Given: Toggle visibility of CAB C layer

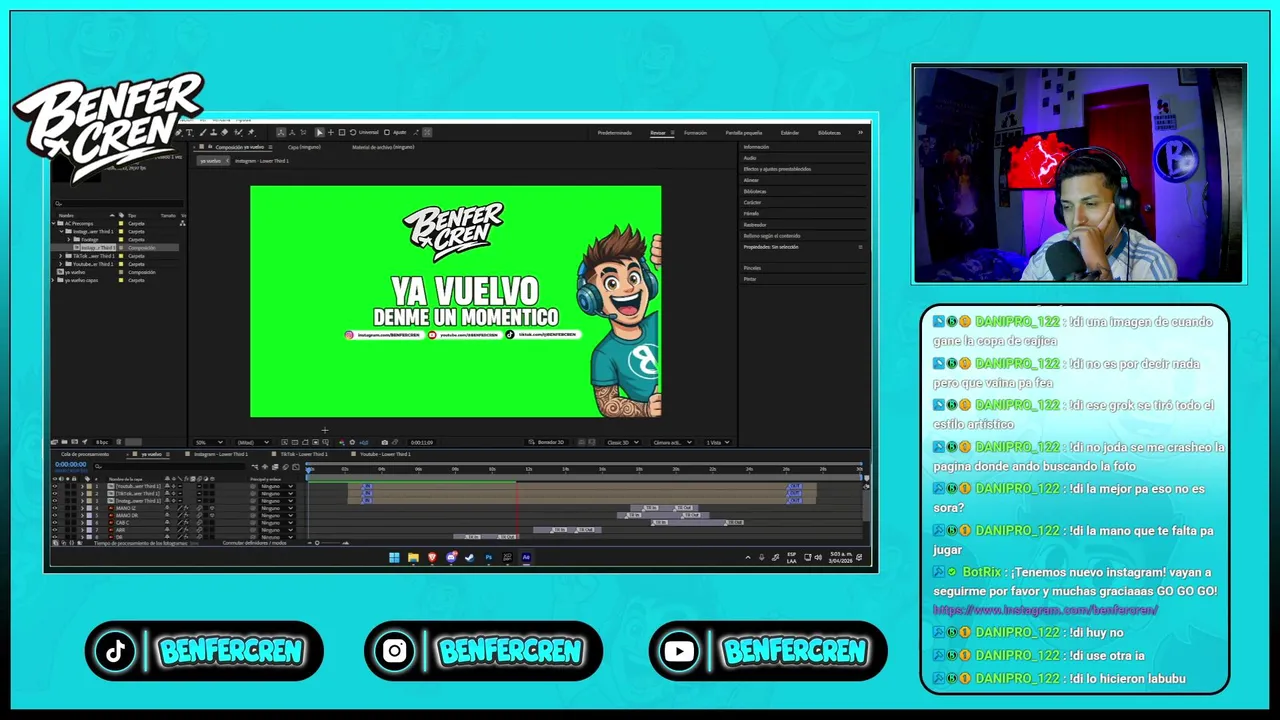Looking at the screenshot, I should tap(54, 523).
